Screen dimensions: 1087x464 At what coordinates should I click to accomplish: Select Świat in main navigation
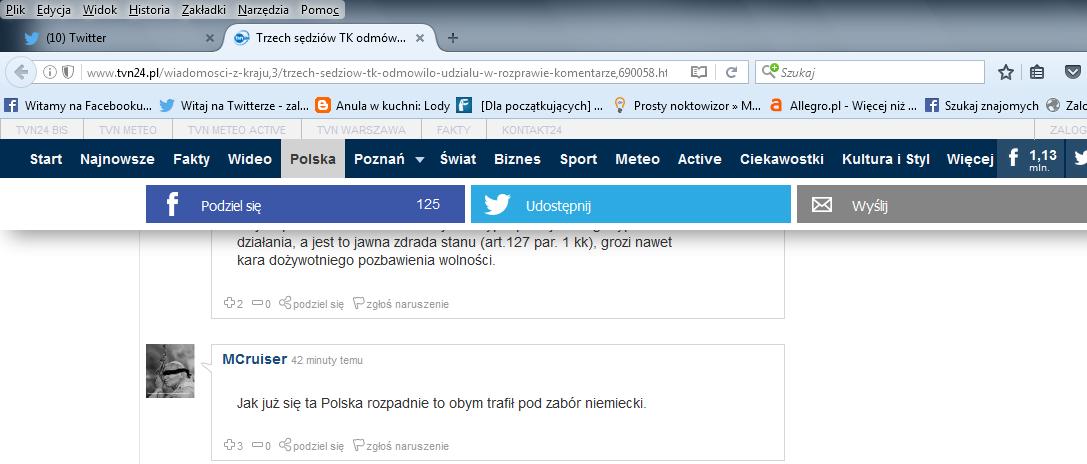click(458, 159)
